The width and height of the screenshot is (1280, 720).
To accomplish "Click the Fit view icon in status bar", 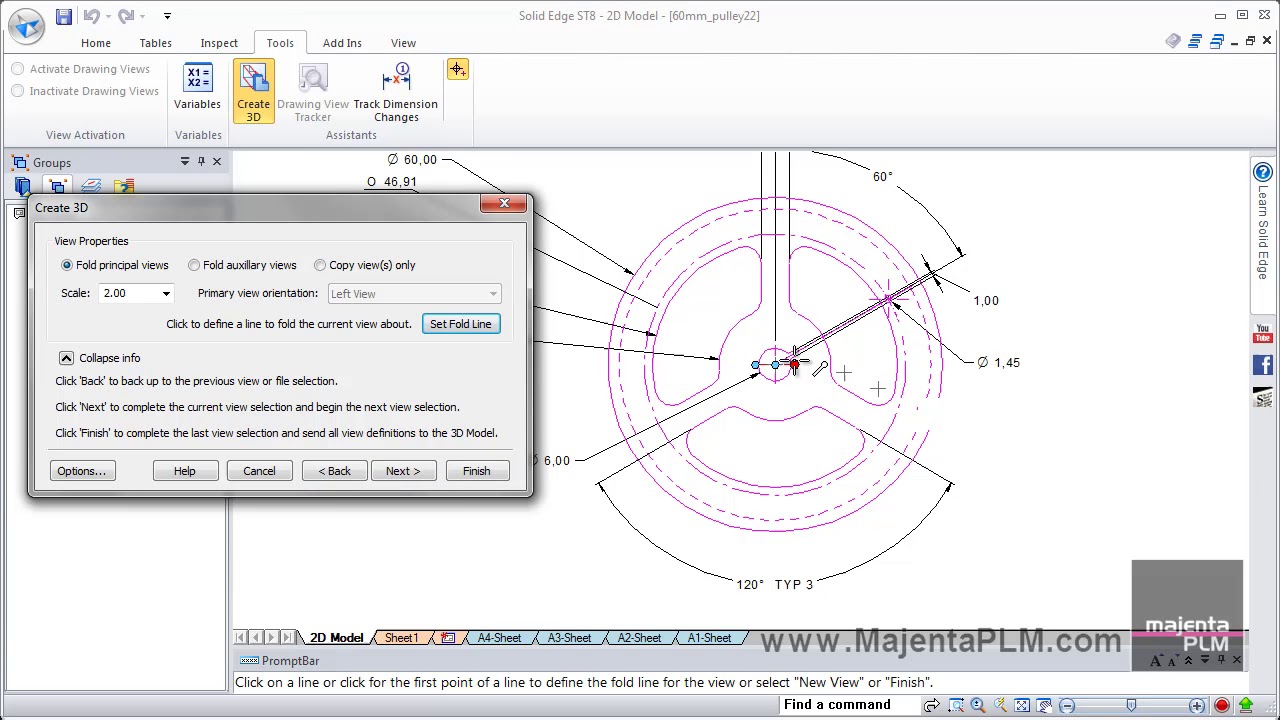I will click(x=1022, y=706).
